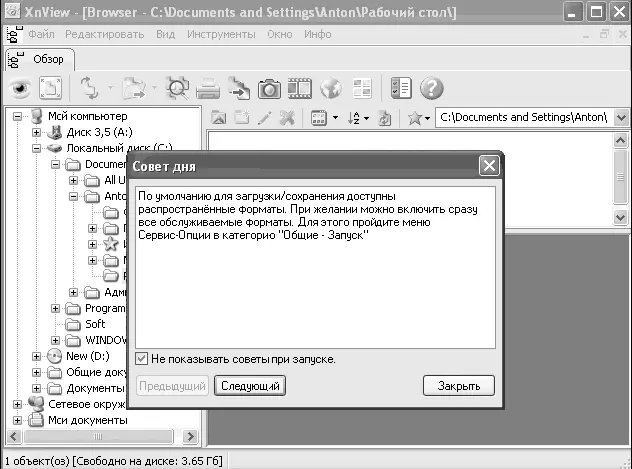Click the Contact sheet grid icon
Image resolution: width=632 pixels, height=469 pixels.
coord(362,88)
